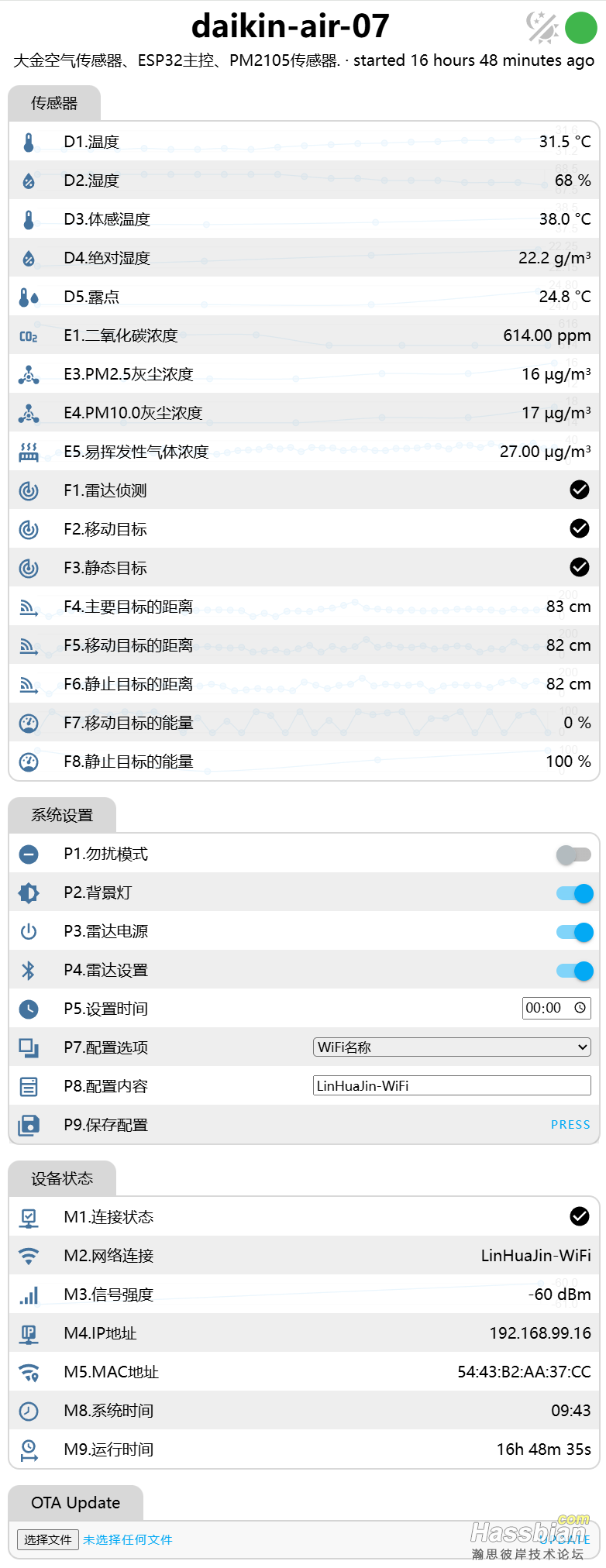Image resolution: width=606 pixels, height=1568 pixels.
Task: Click the CO2 icon for E1.二氧化碳浓度
Action: 29,336
